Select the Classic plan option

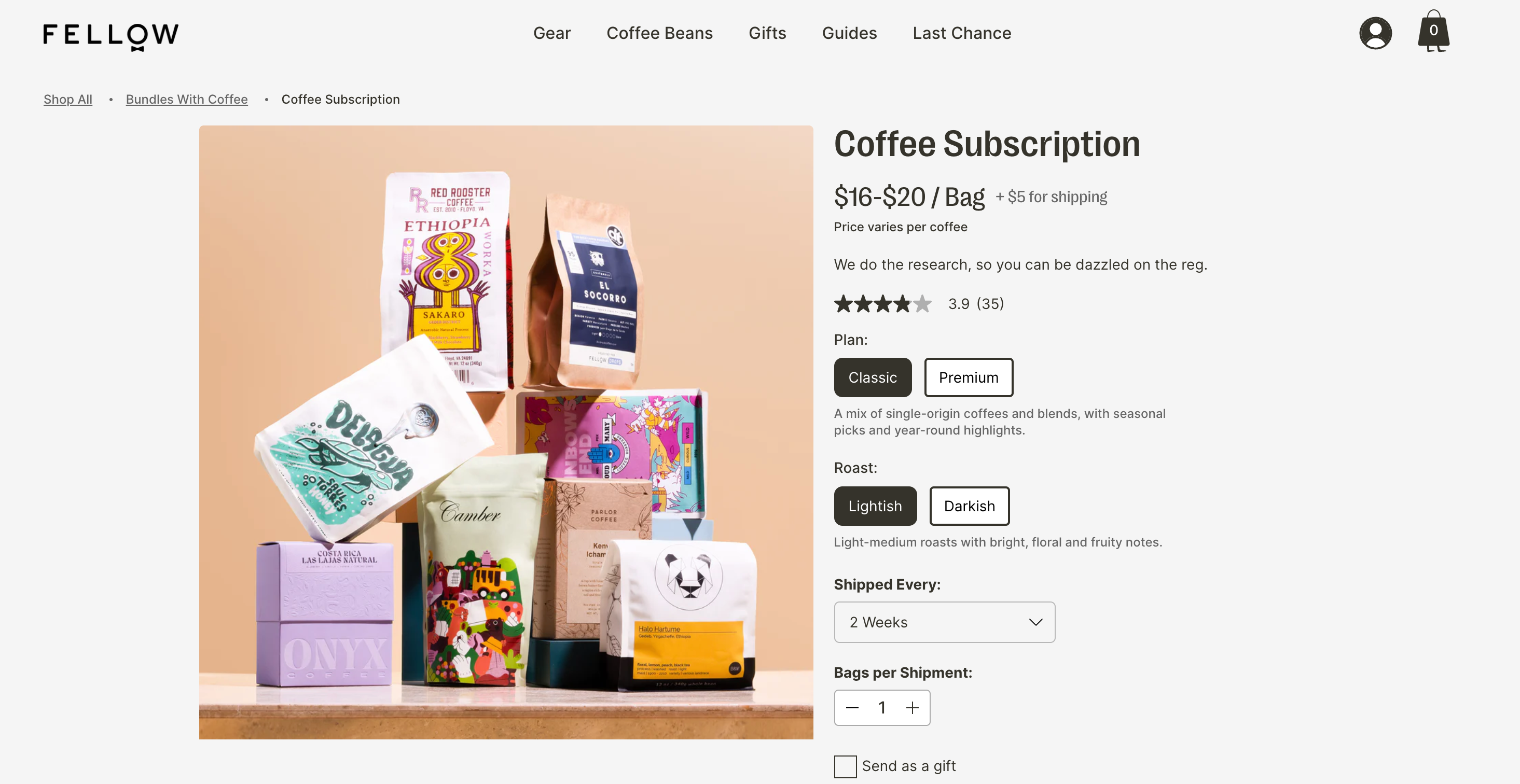(x=872, y=377)
